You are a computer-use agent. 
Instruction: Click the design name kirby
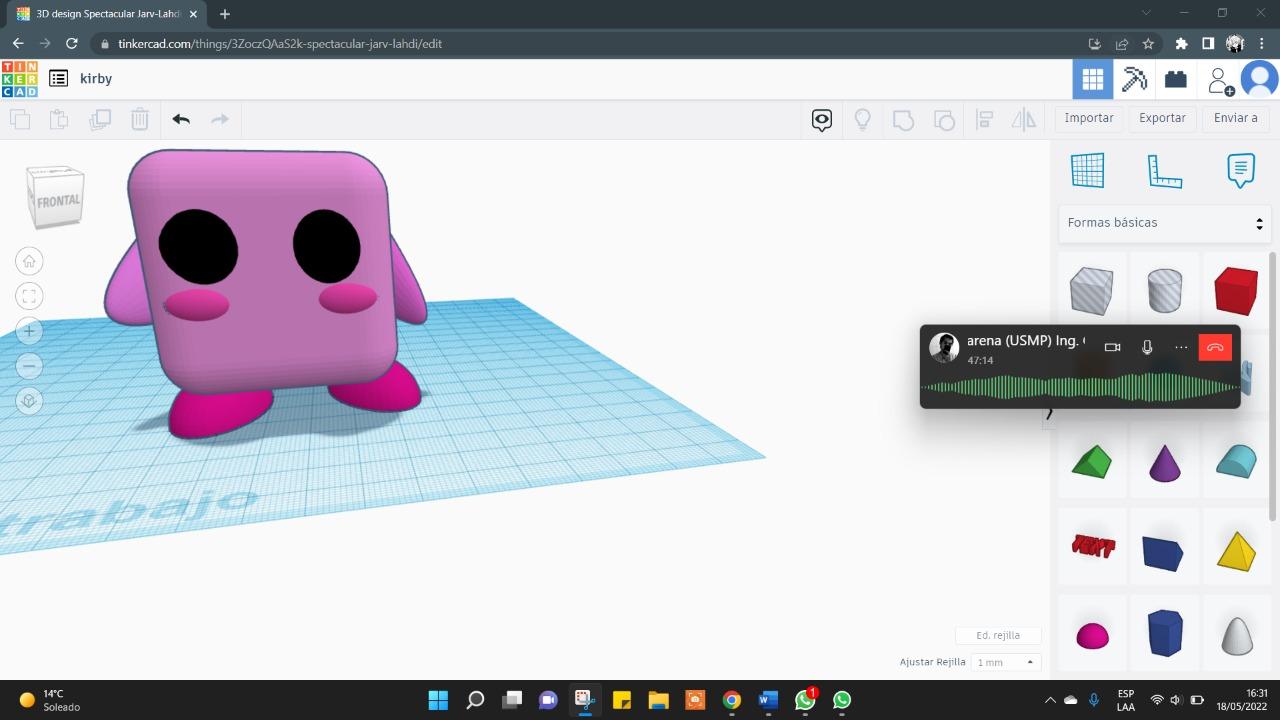click(96, 78)
